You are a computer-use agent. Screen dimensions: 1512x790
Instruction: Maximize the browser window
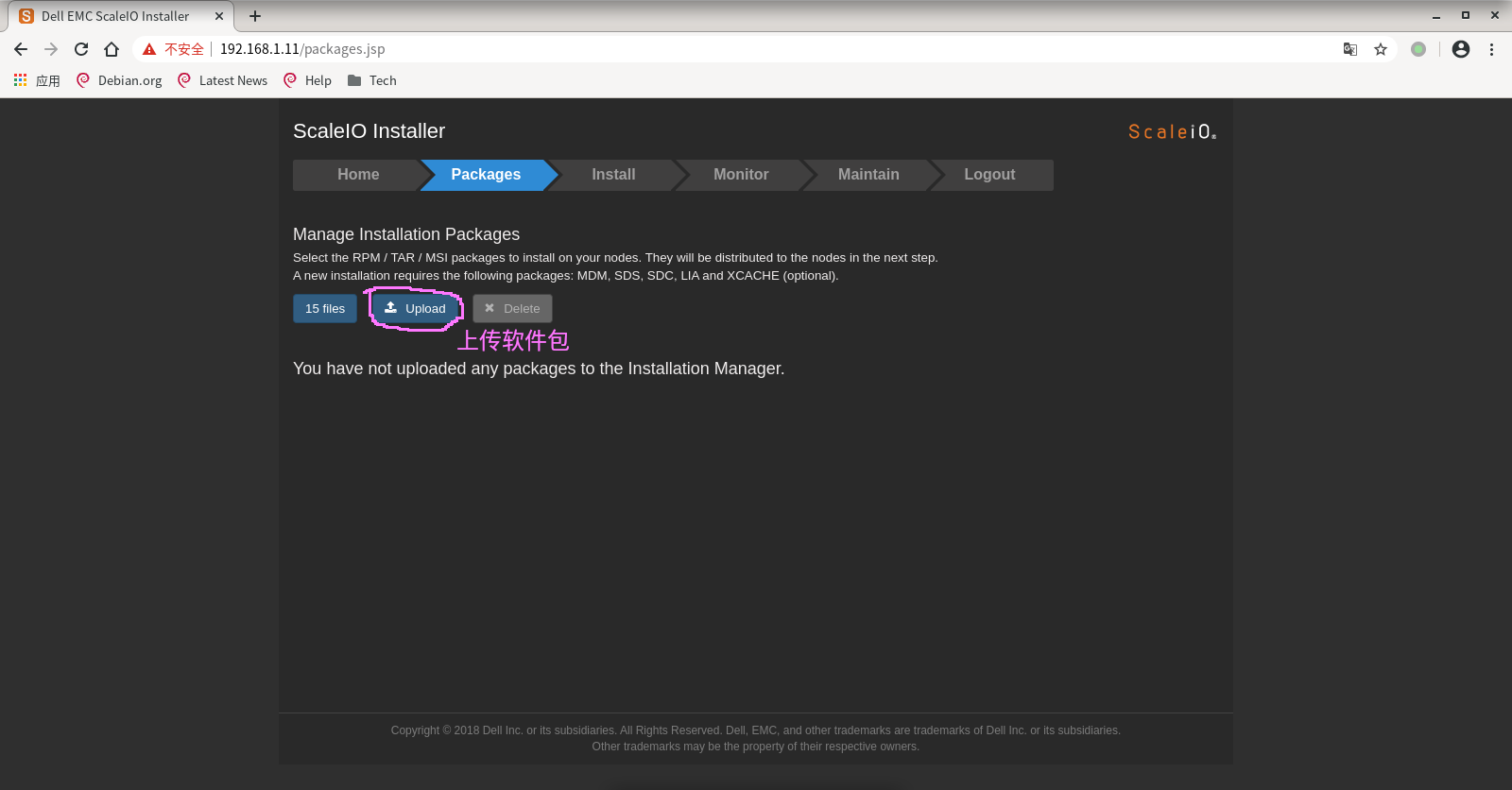click(x=1466, y=16)
